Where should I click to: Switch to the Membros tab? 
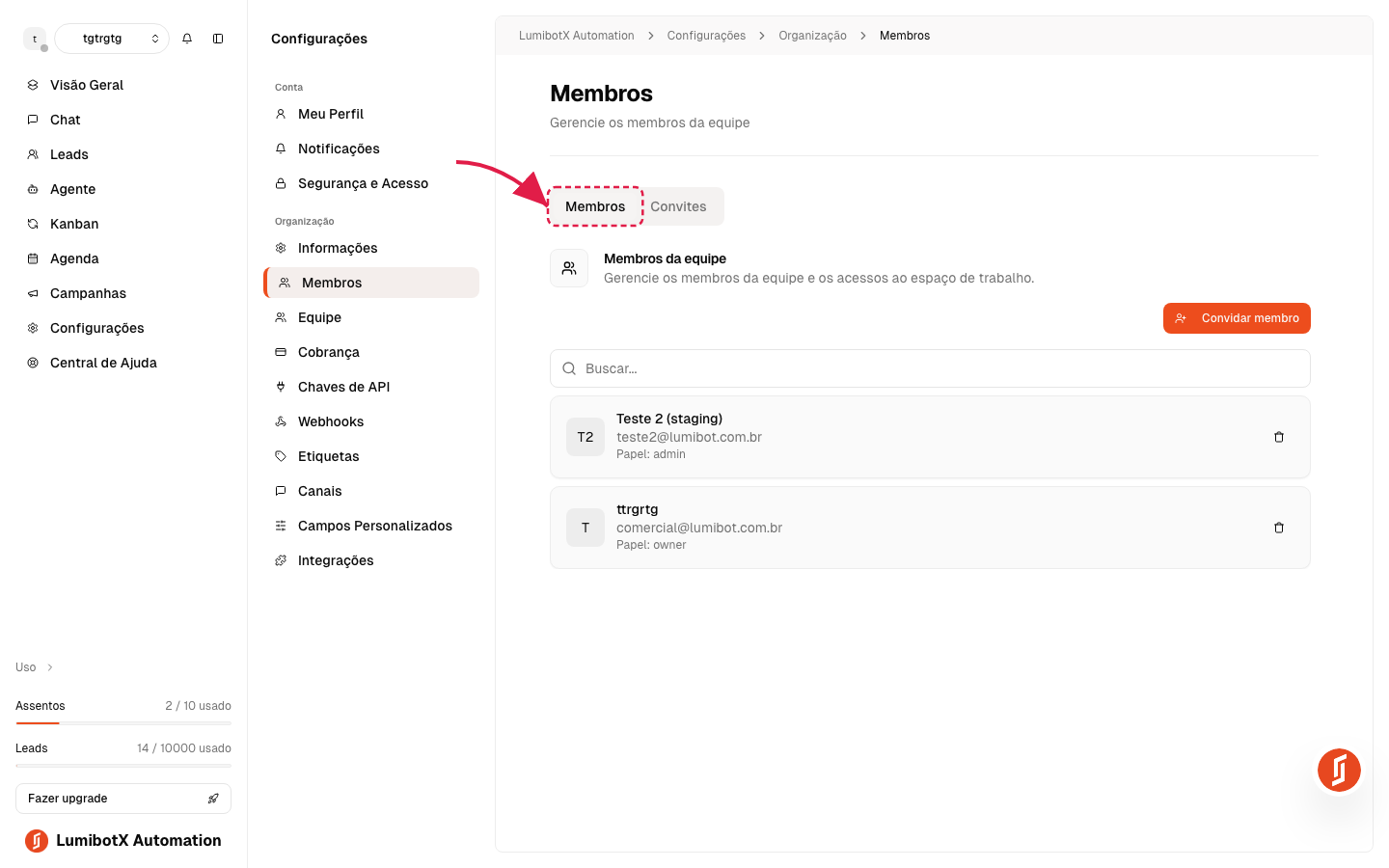595,206
